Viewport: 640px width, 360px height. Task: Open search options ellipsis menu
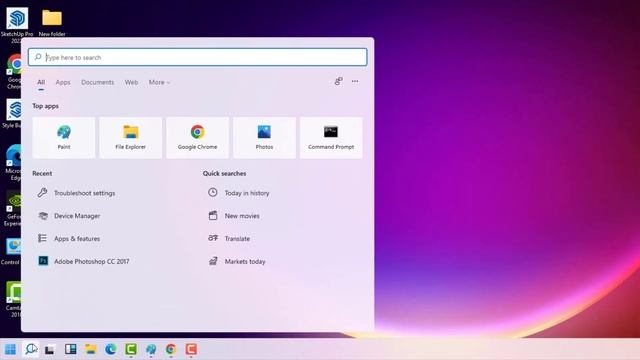pos(355,81)
